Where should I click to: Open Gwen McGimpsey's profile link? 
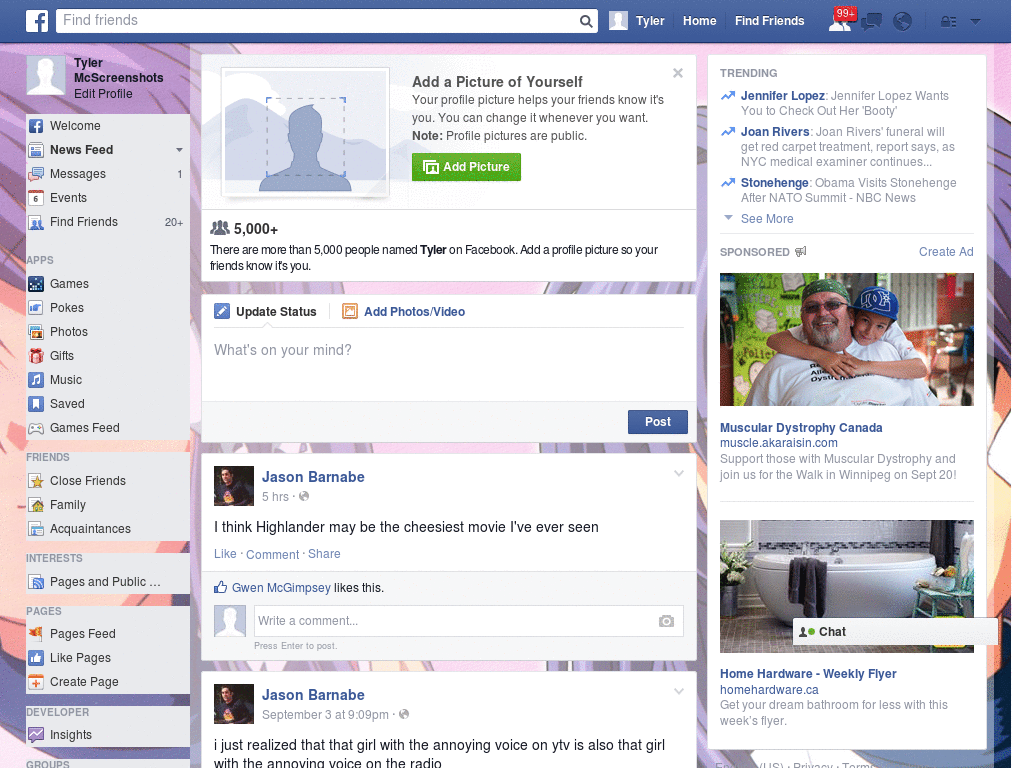281,588
